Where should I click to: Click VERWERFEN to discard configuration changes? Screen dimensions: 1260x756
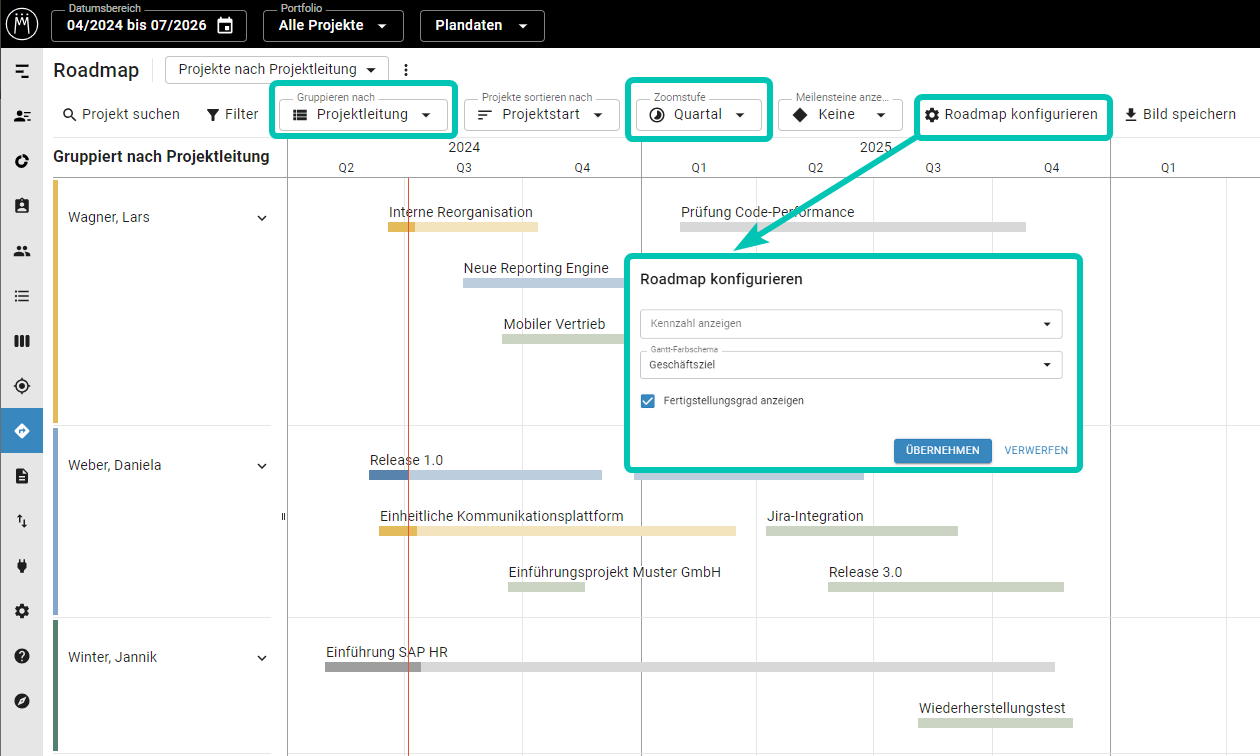point(1036,450)
